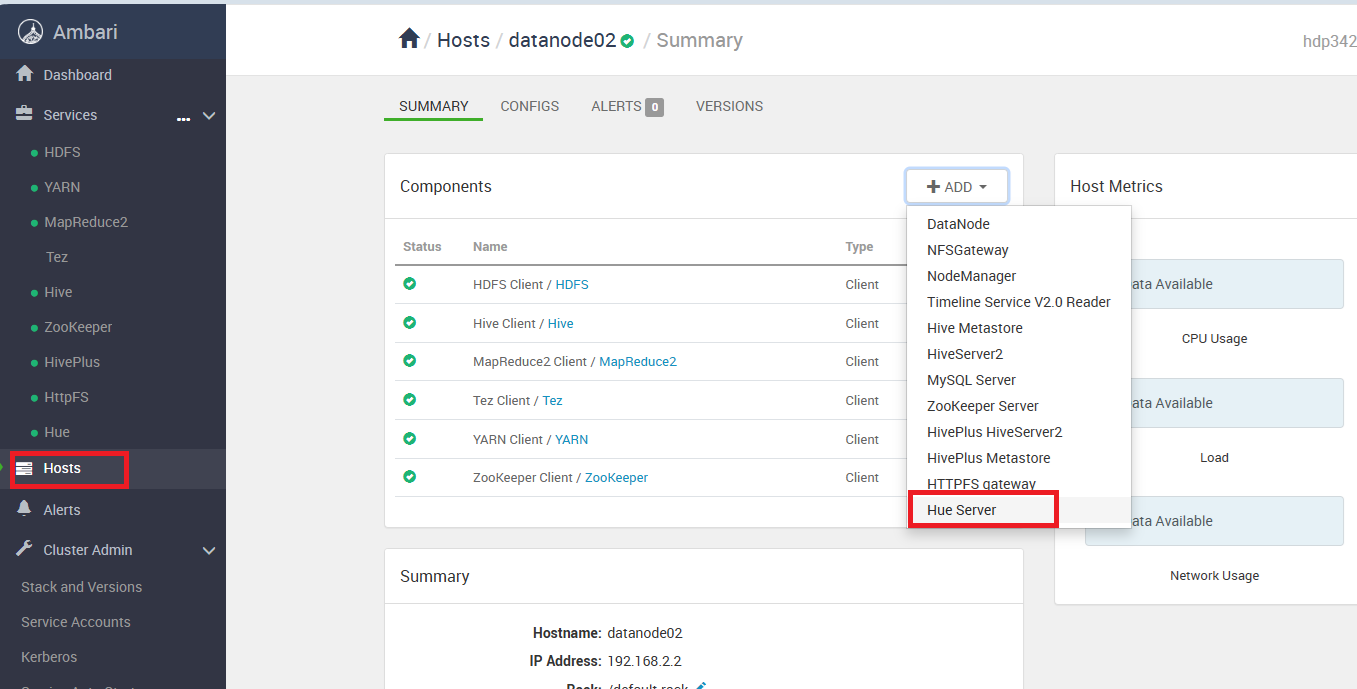Click the home icon in breadcrumb
This screenshot has height=689, width=1357.
(x=409, y=39)
